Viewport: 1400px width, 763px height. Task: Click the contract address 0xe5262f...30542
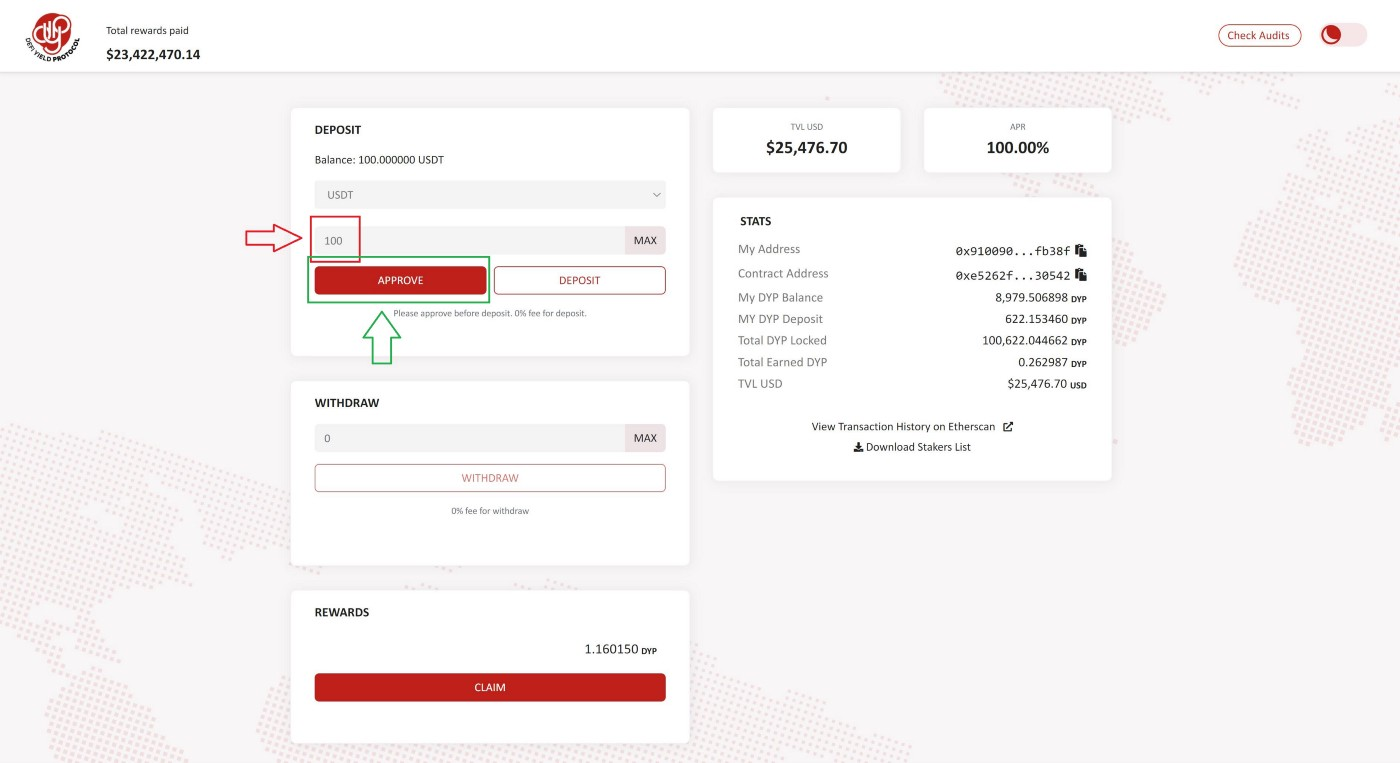[x=1012, y=275]
